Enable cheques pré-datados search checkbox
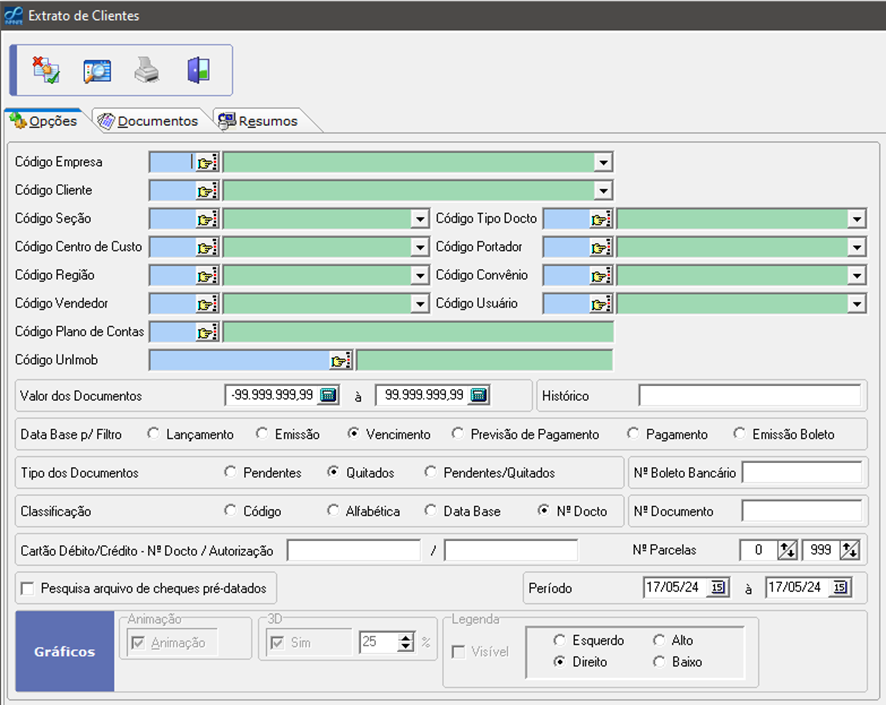The width and height of the screenshot is (886, 705). (x=28, y=588)
